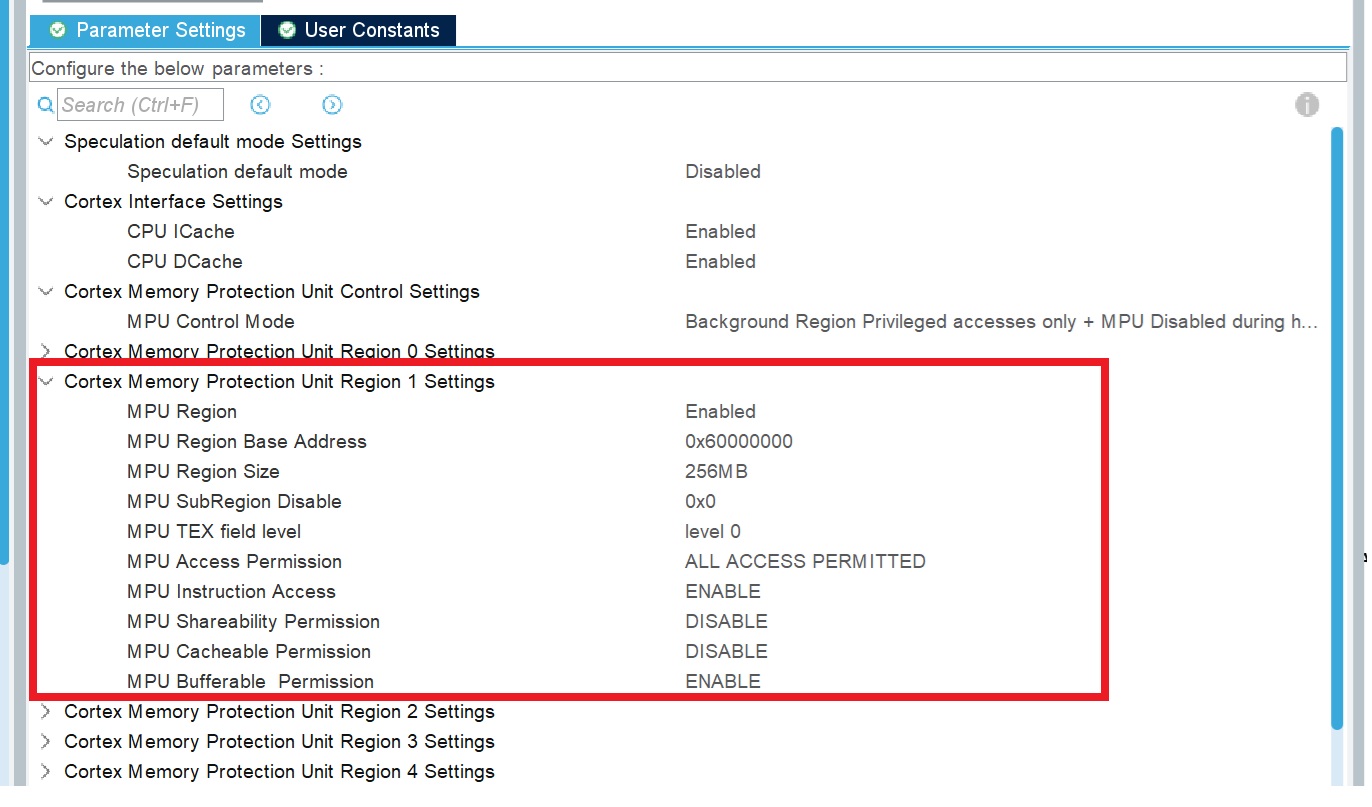Viewport: 1372px width, 807px height.
Task: Select the MPU Shareability Permission label
Action: click(x=253, y=621)
